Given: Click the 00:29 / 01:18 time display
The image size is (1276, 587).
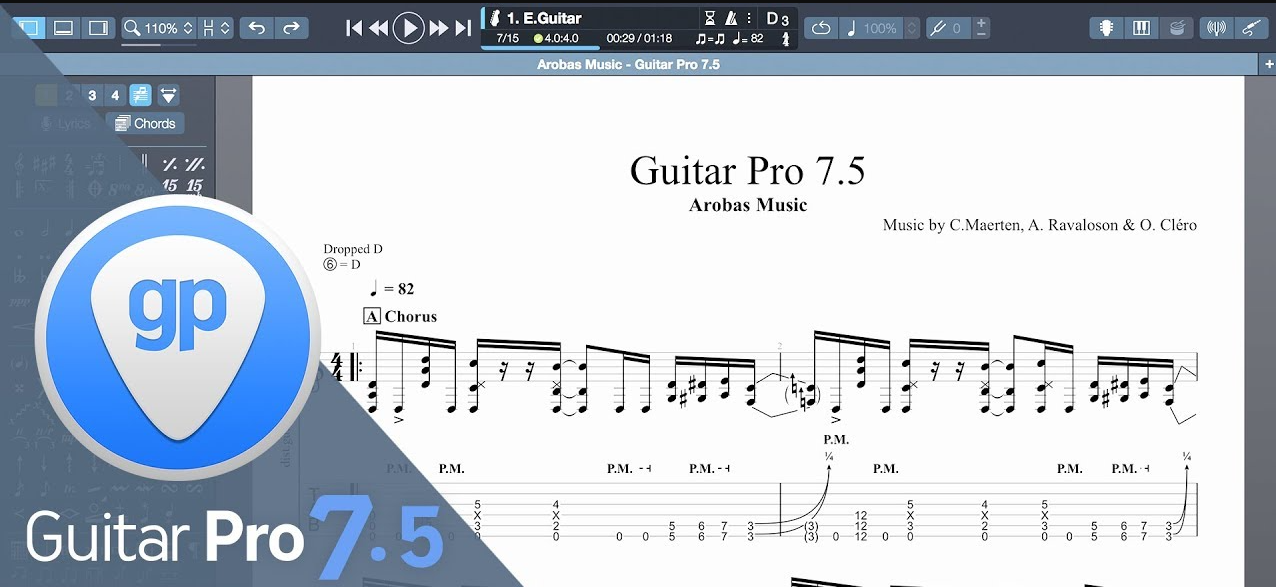Looking at the screenshot, I should [x=639, y=39].
